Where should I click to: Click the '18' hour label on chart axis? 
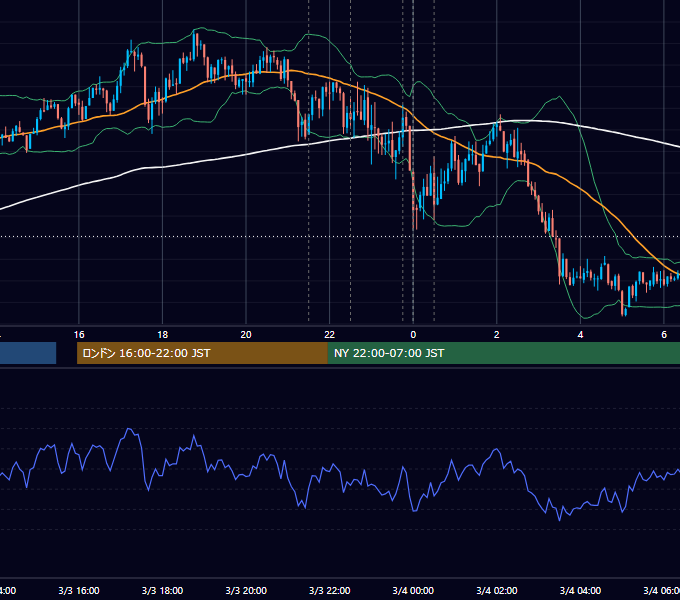coord(162,335)
